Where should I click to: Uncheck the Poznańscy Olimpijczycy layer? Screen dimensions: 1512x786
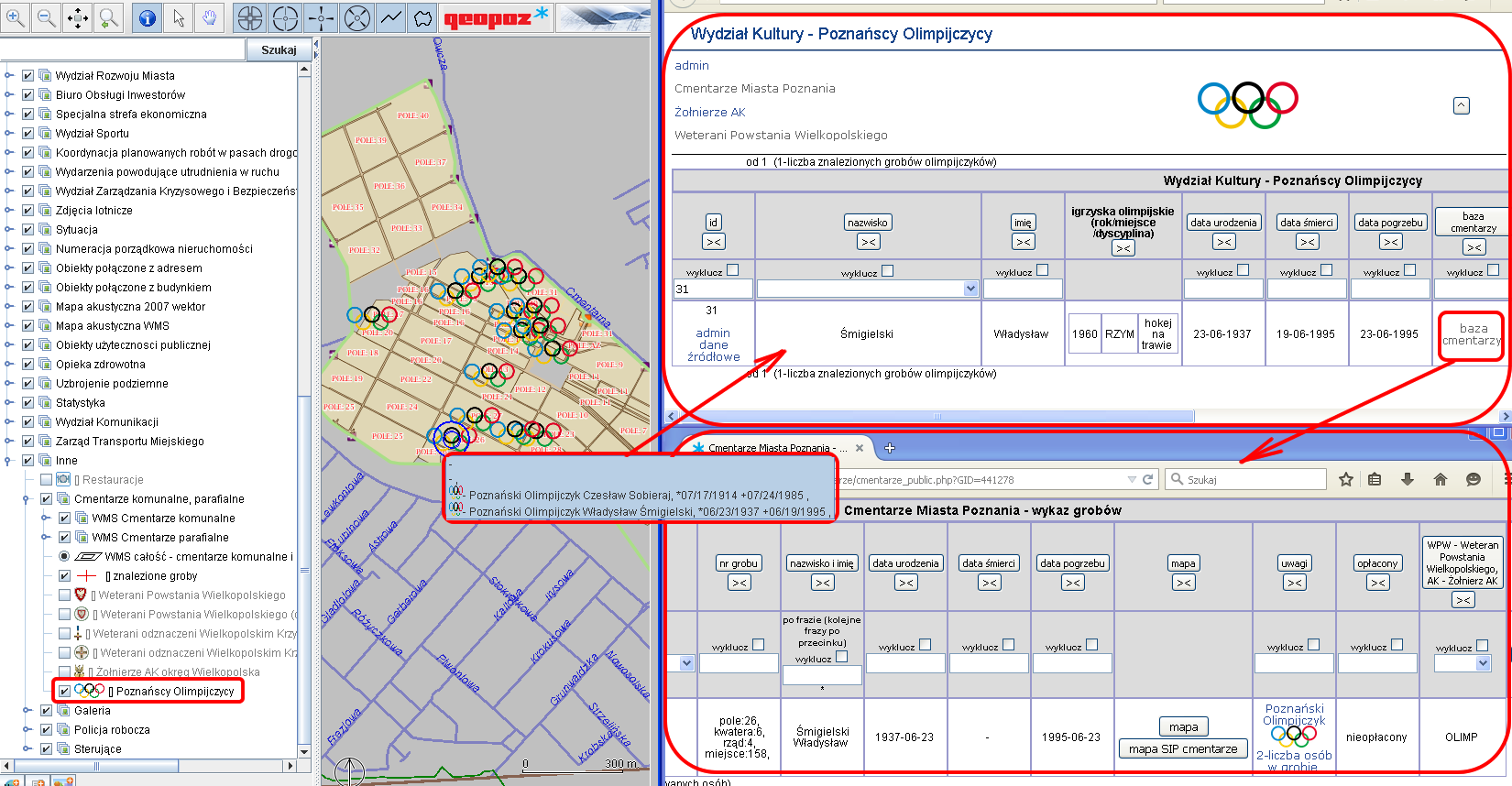pos(64,691)
